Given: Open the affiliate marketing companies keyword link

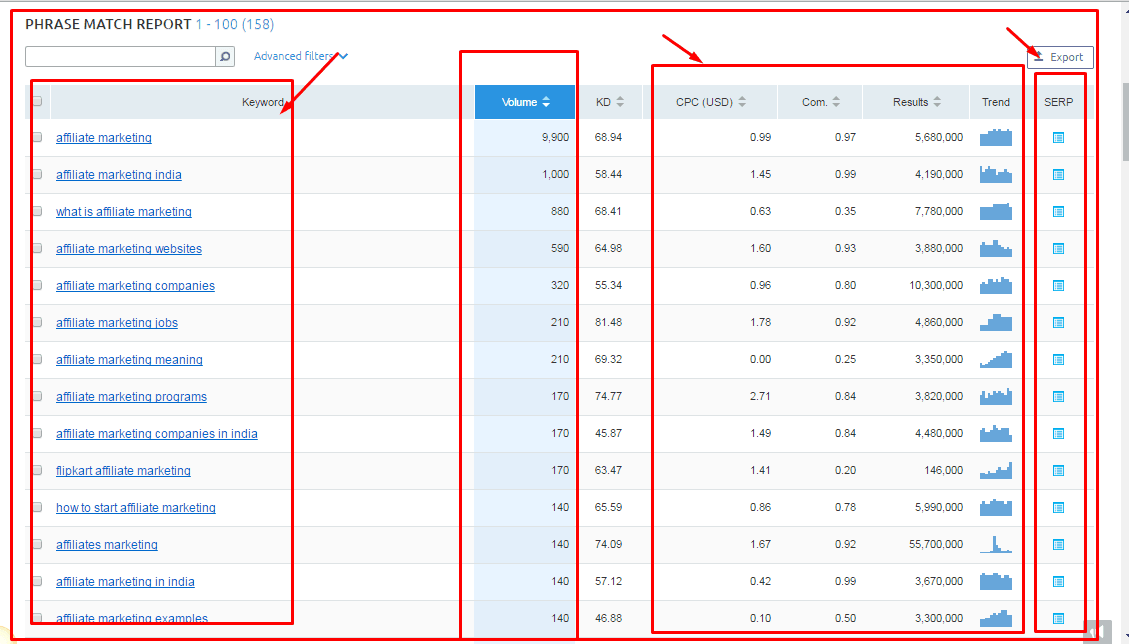Looking at the screenshot, I should pyautogui.click(x=135, y=286).
